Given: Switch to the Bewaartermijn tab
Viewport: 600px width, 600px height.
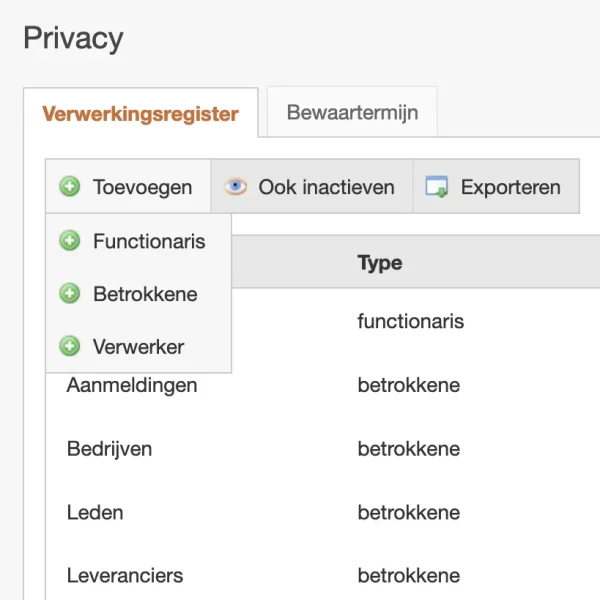Looking at the screenshot, I should coord(352,112).
